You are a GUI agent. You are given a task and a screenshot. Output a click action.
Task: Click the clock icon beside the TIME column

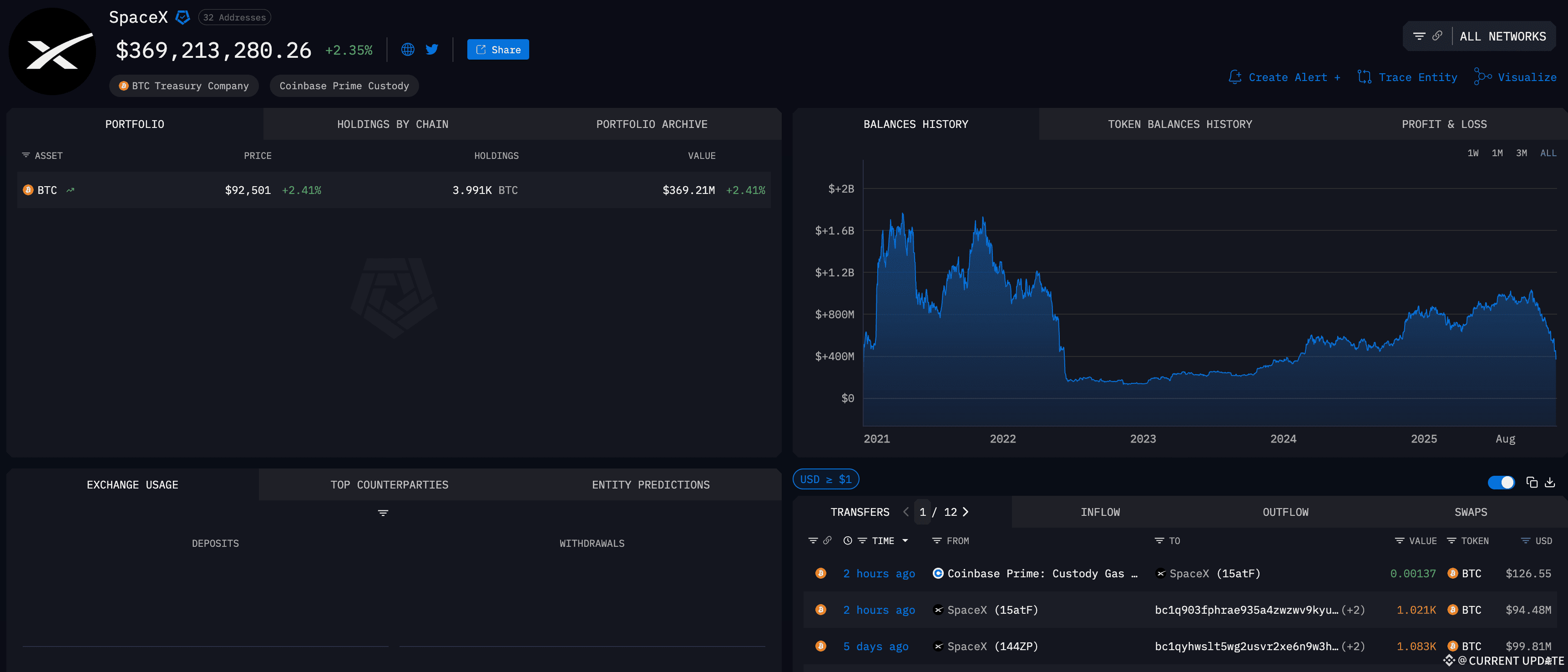point(847,540)
